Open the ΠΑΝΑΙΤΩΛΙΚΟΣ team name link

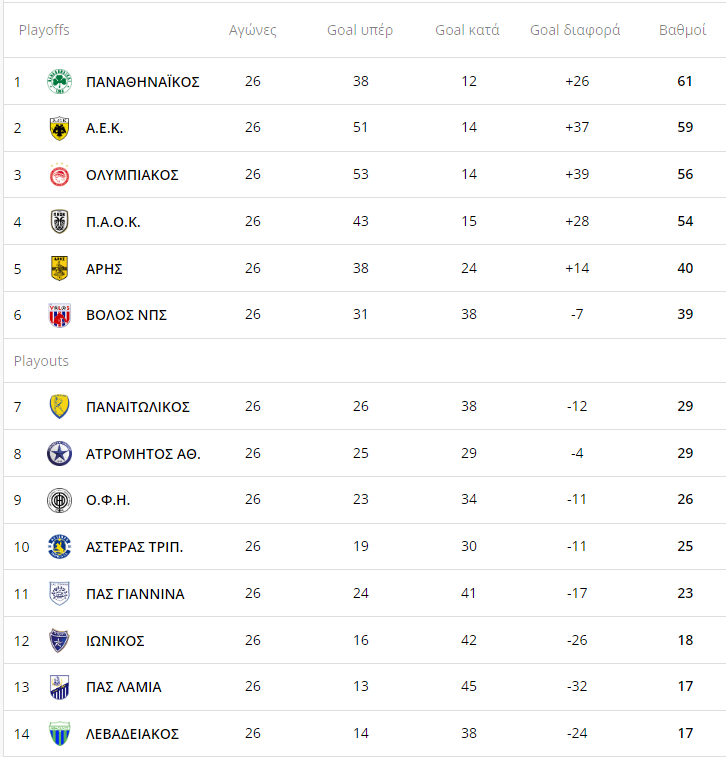138,407
